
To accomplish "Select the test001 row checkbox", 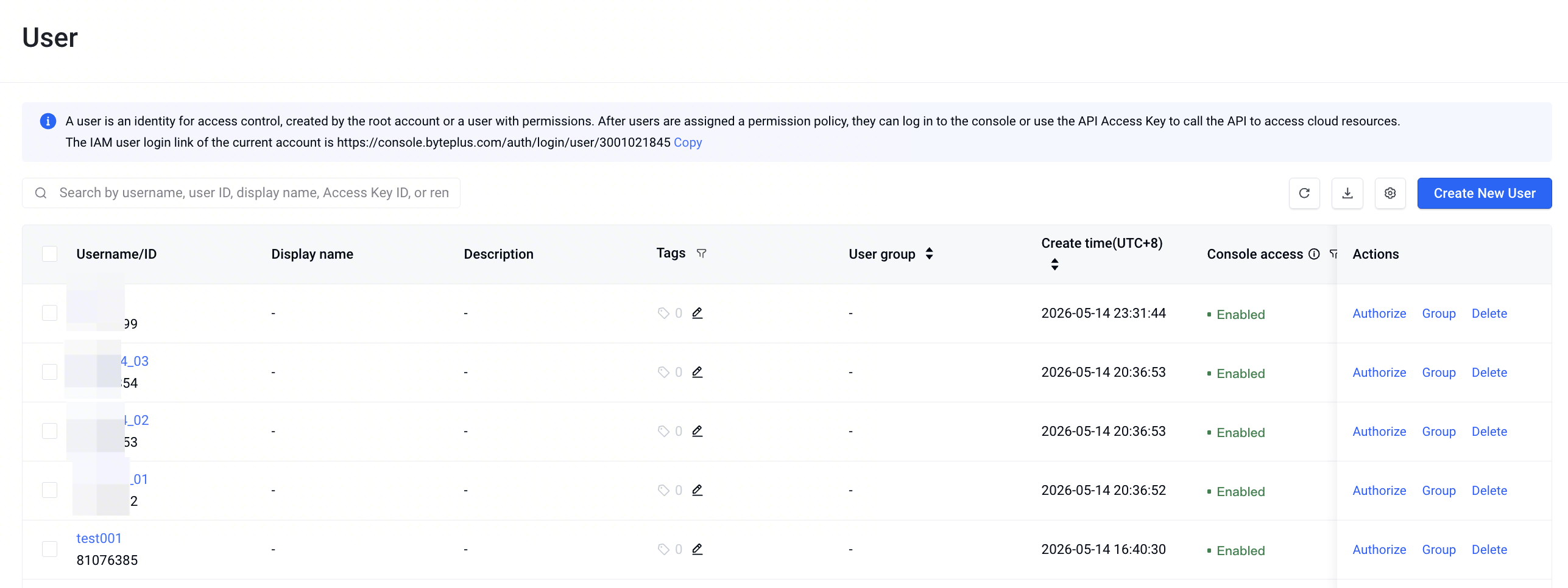I will click(x=49, y=549).
